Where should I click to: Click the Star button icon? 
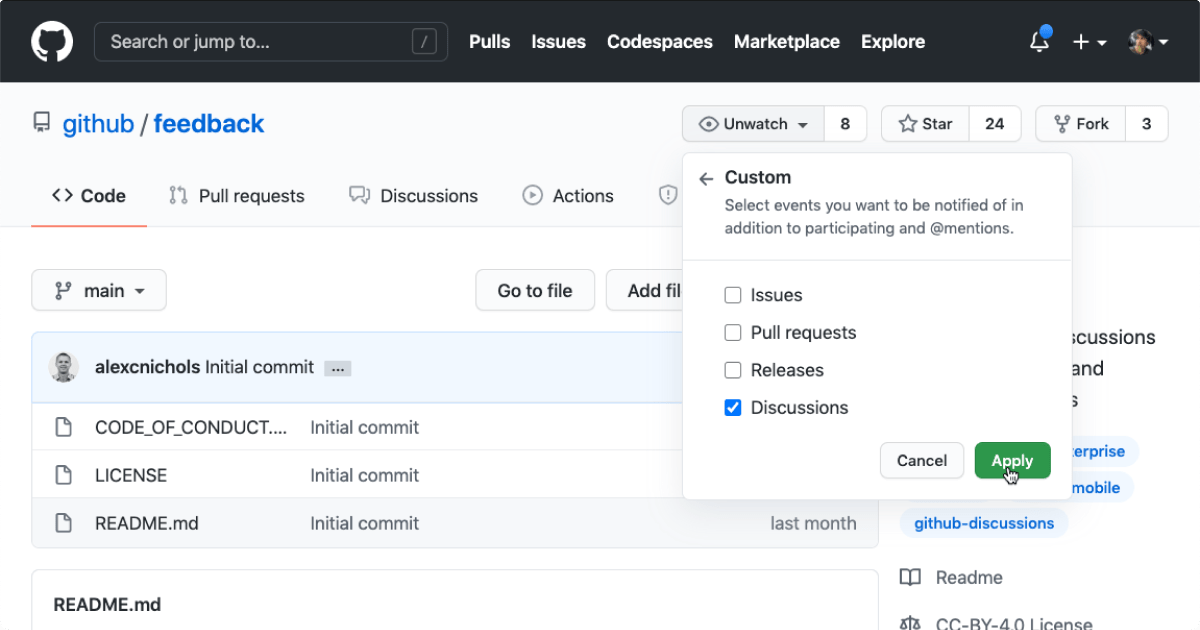coord(908,124)
